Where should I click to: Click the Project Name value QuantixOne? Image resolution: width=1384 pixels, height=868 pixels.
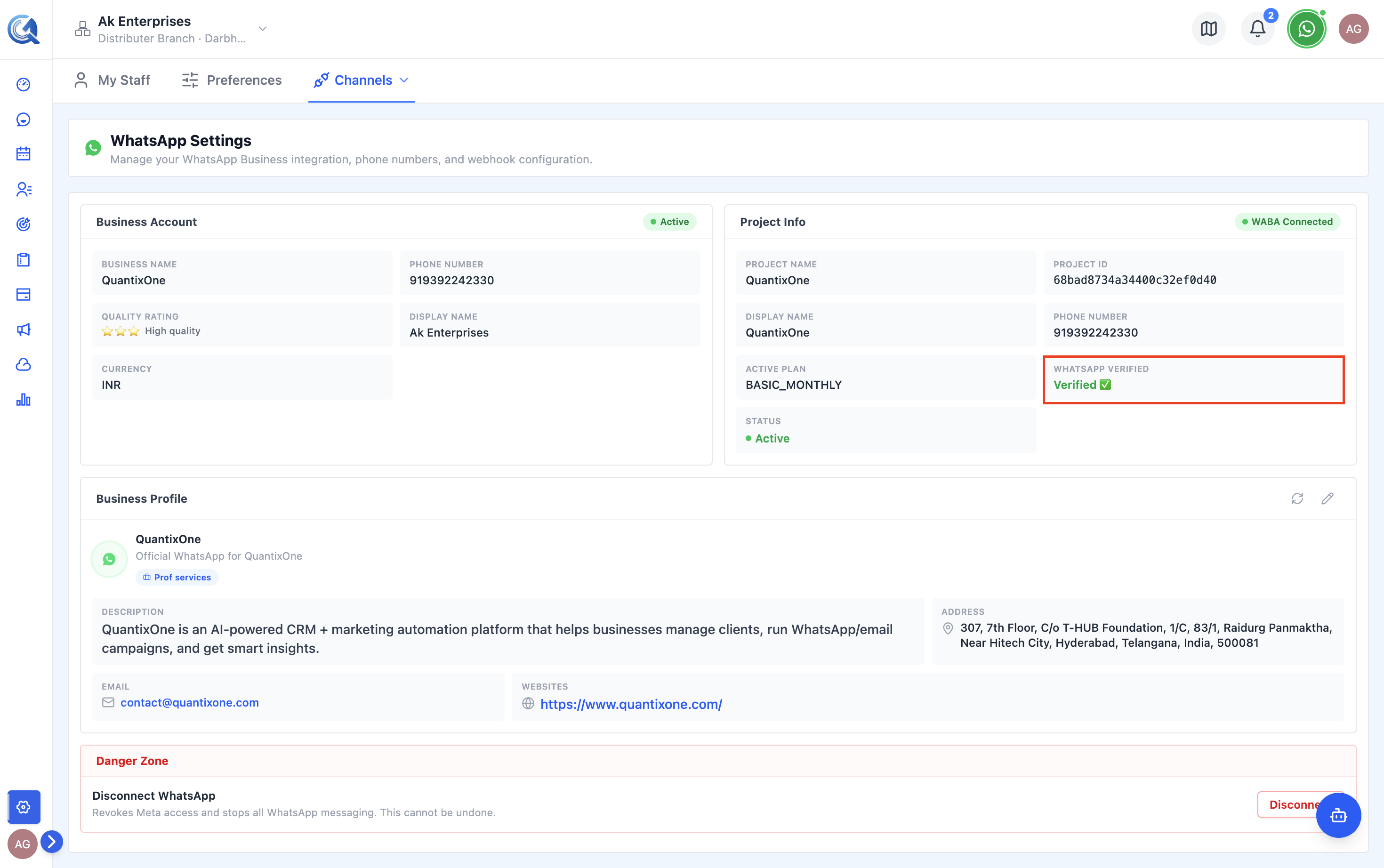click(x=777, y=280)
